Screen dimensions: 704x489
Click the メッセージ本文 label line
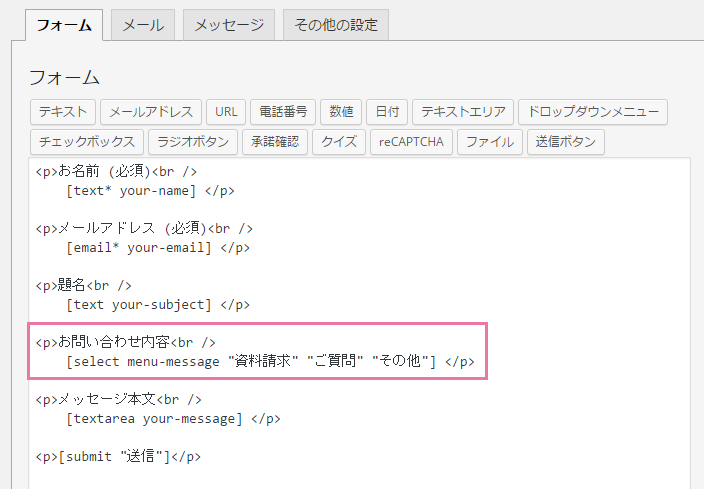[x=119, y=400]
